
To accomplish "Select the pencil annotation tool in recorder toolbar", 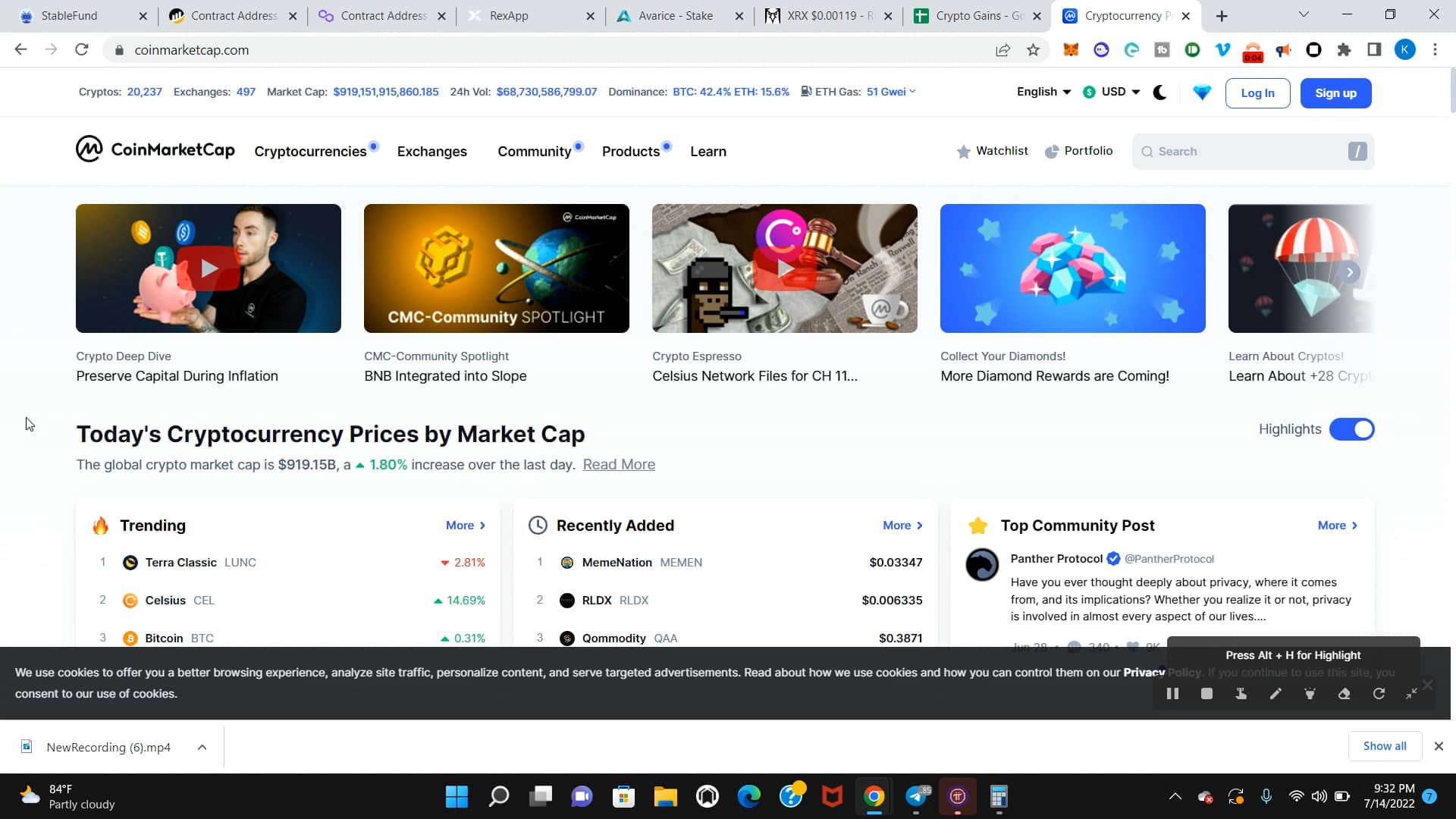I will pos(1276,693).
